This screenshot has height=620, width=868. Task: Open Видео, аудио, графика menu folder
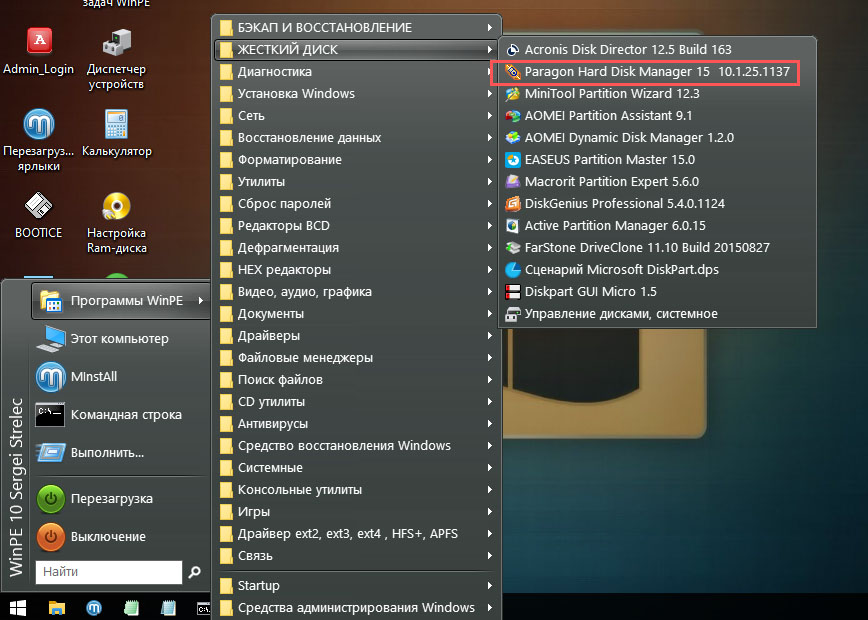click(356, 292)
